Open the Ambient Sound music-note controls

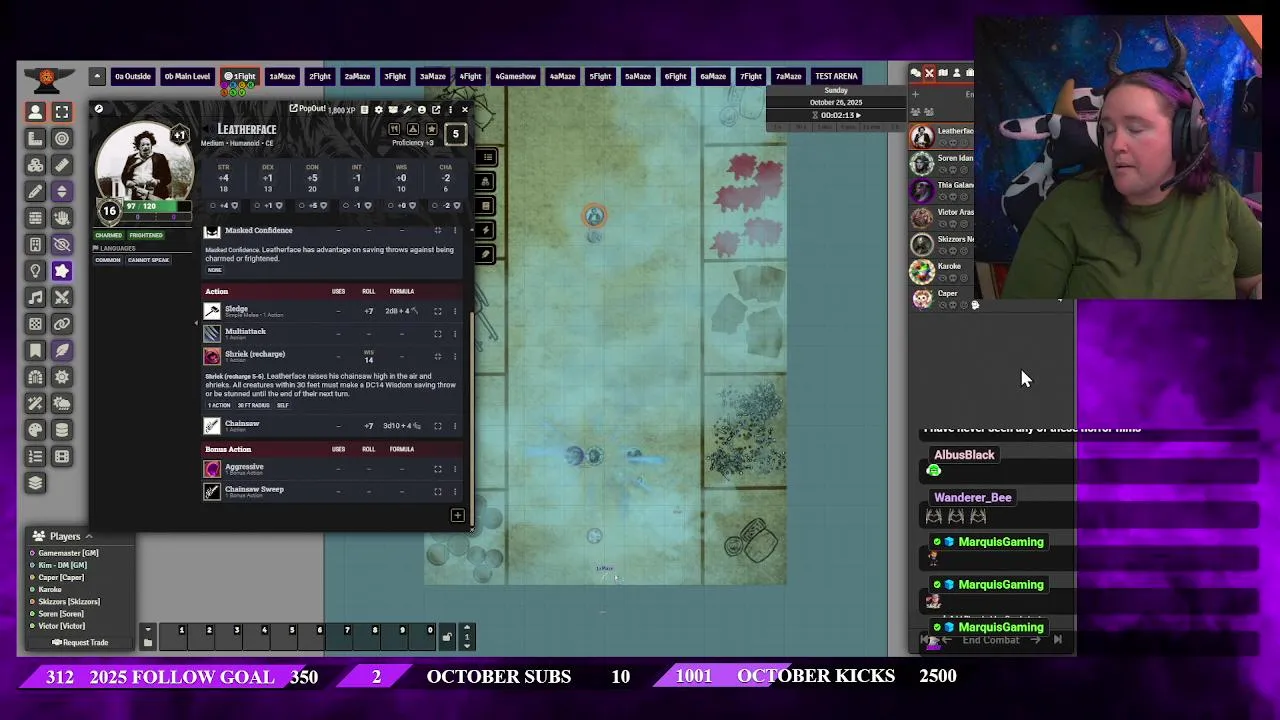(35, 297)
